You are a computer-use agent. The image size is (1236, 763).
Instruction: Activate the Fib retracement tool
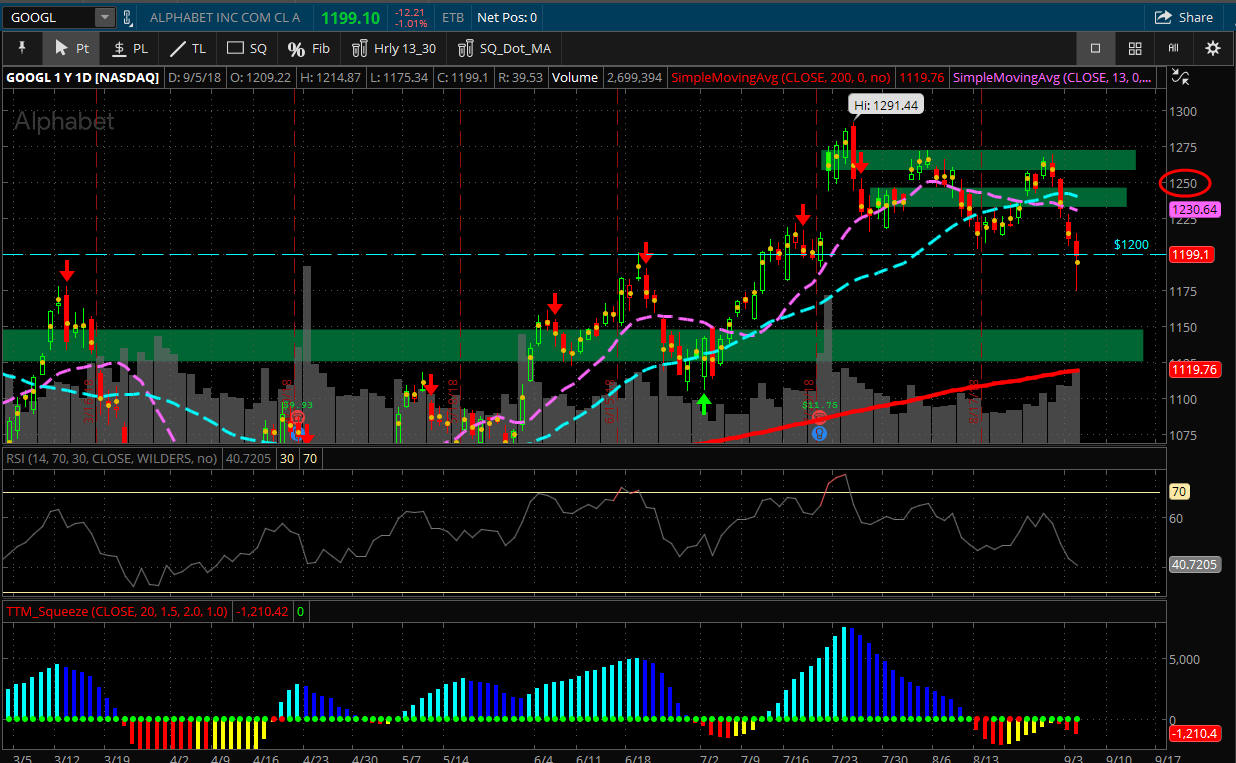tap(308, 48)
